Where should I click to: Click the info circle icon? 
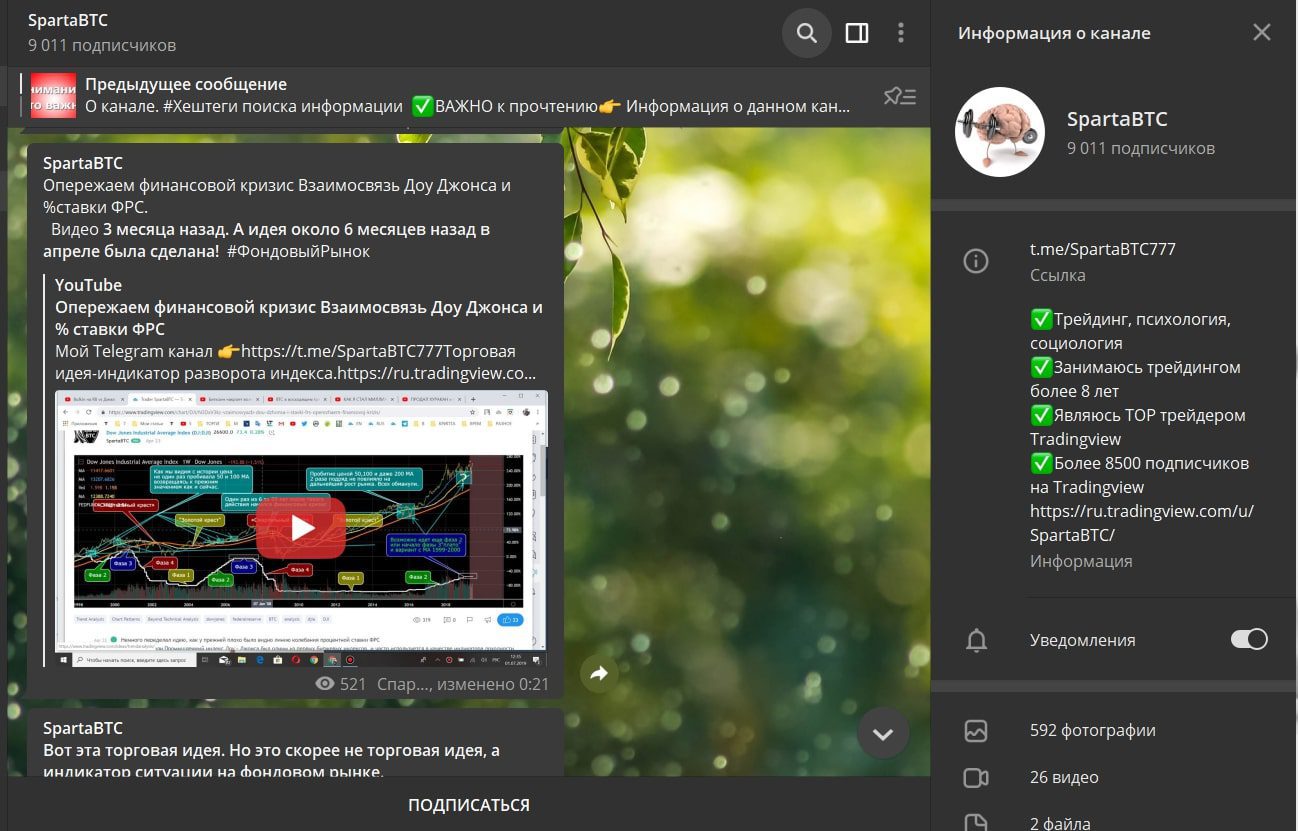(976, 261)
